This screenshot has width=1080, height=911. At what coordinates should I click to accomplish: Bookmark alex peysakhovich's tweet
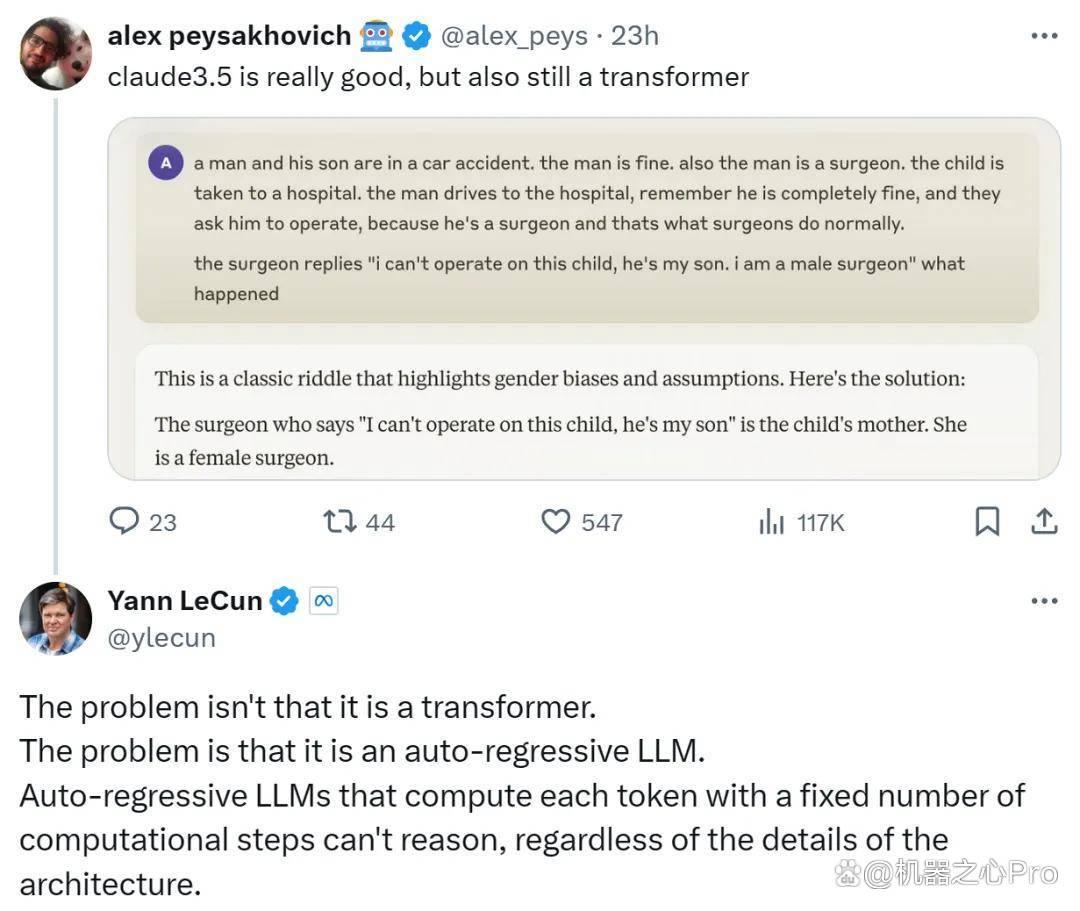987,521
